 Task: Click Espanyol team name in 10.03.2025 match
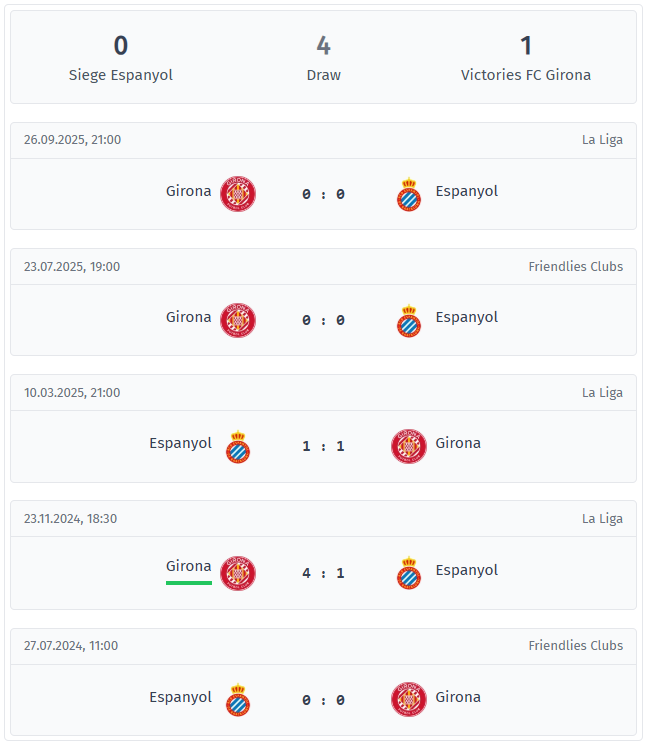[180, 443]
